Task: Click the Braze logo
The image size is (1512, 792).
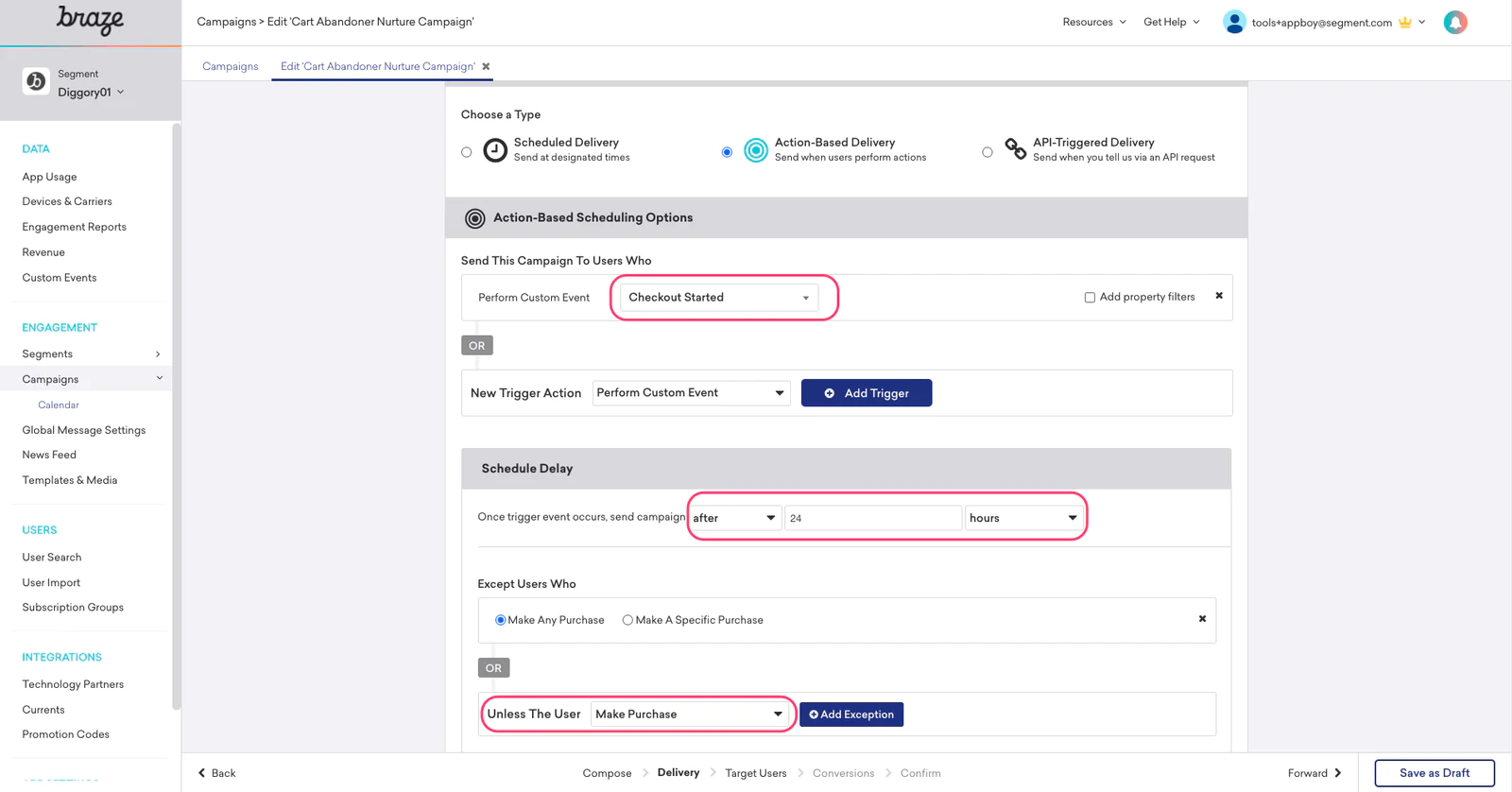Action: tap(90, 20)
